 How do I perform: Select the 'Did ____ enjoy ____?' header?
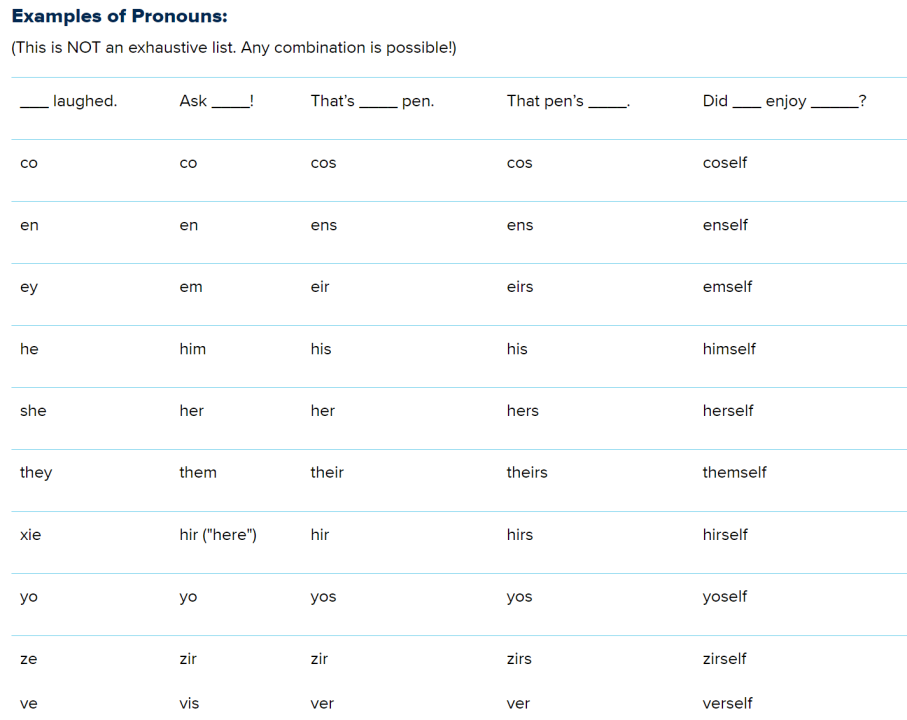784,101
